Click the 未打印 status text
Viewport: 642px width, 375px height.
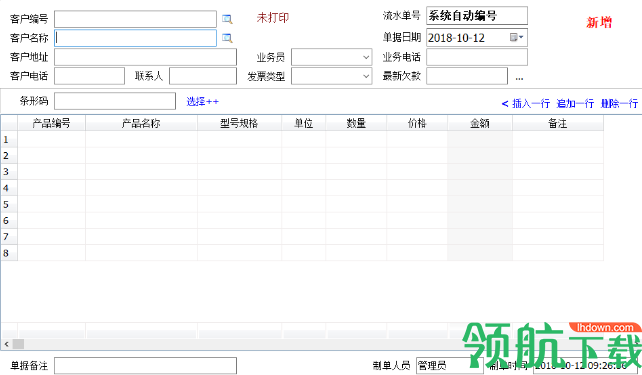pos(273,18)
